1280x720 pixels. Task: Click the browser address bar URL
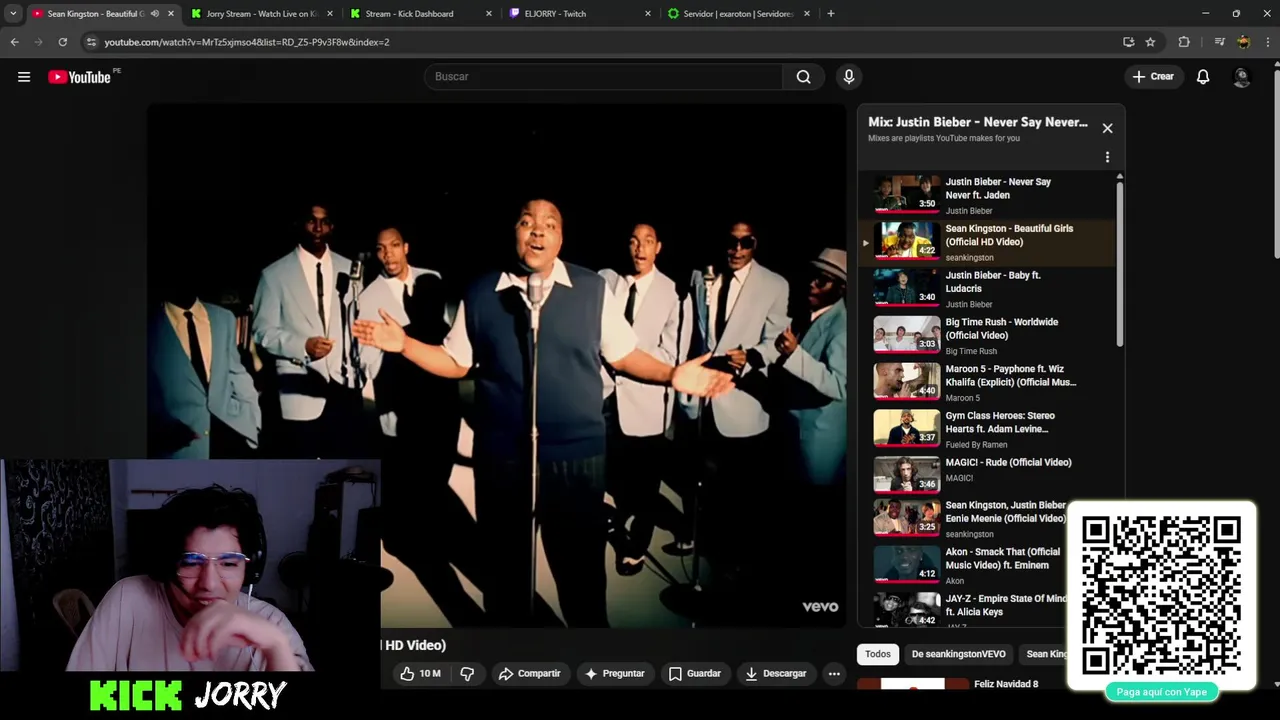pyautogui.click(x=247, y=42)
